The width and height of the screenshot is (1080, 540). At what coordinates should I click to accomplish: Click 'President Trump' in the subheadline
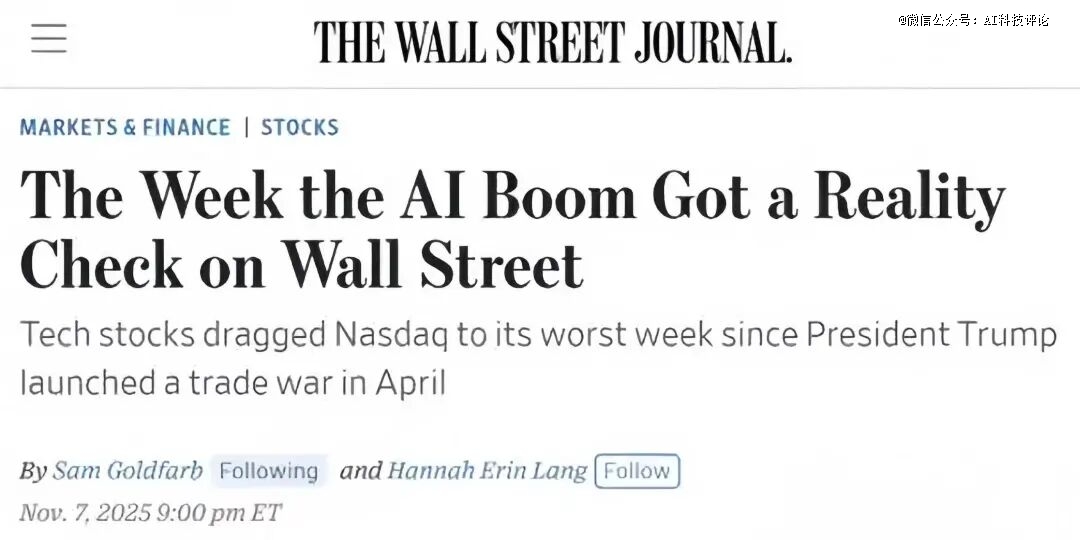931,334
